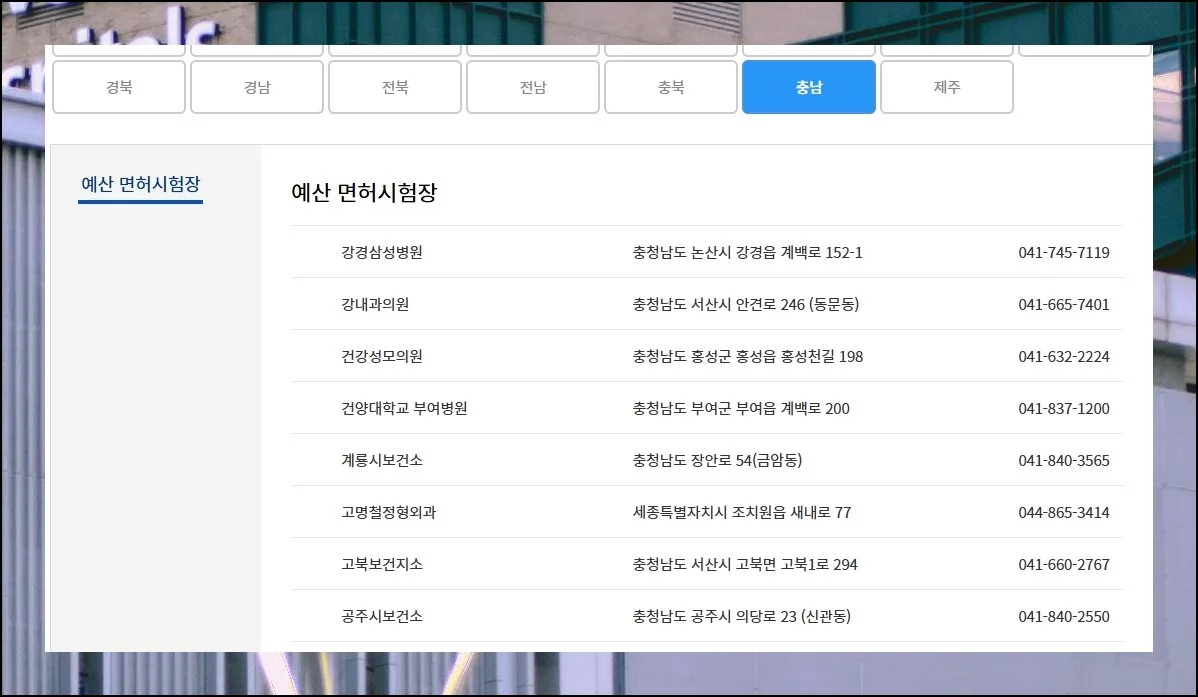Click the address 충청남도 서산시 안견로 246

point(745,305)
